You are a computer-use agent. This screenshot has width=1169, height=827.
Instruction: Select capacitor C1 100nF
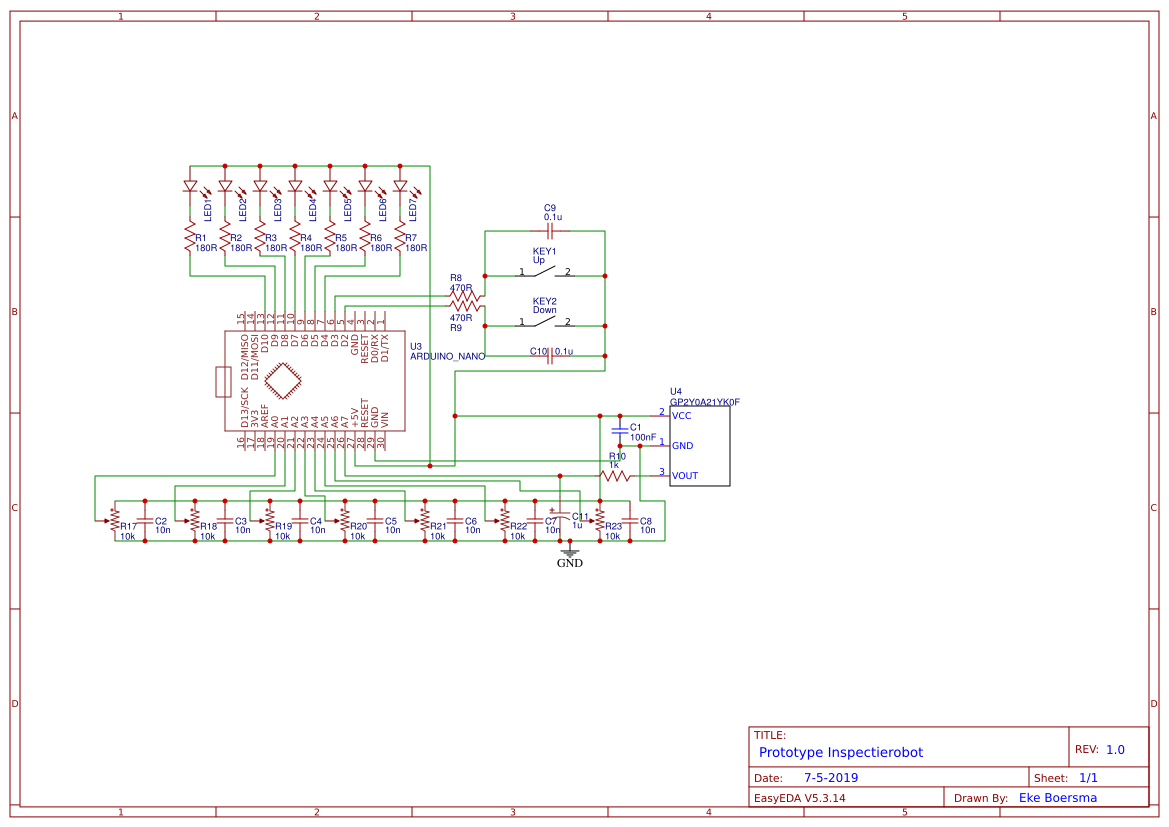click(622, 432)
